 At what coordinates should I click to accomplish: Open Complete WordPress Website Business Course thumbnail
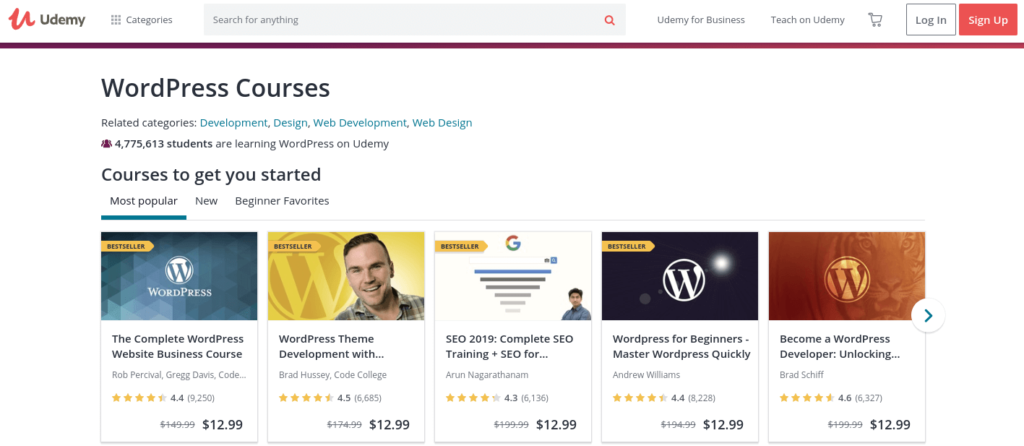point(179,276)
